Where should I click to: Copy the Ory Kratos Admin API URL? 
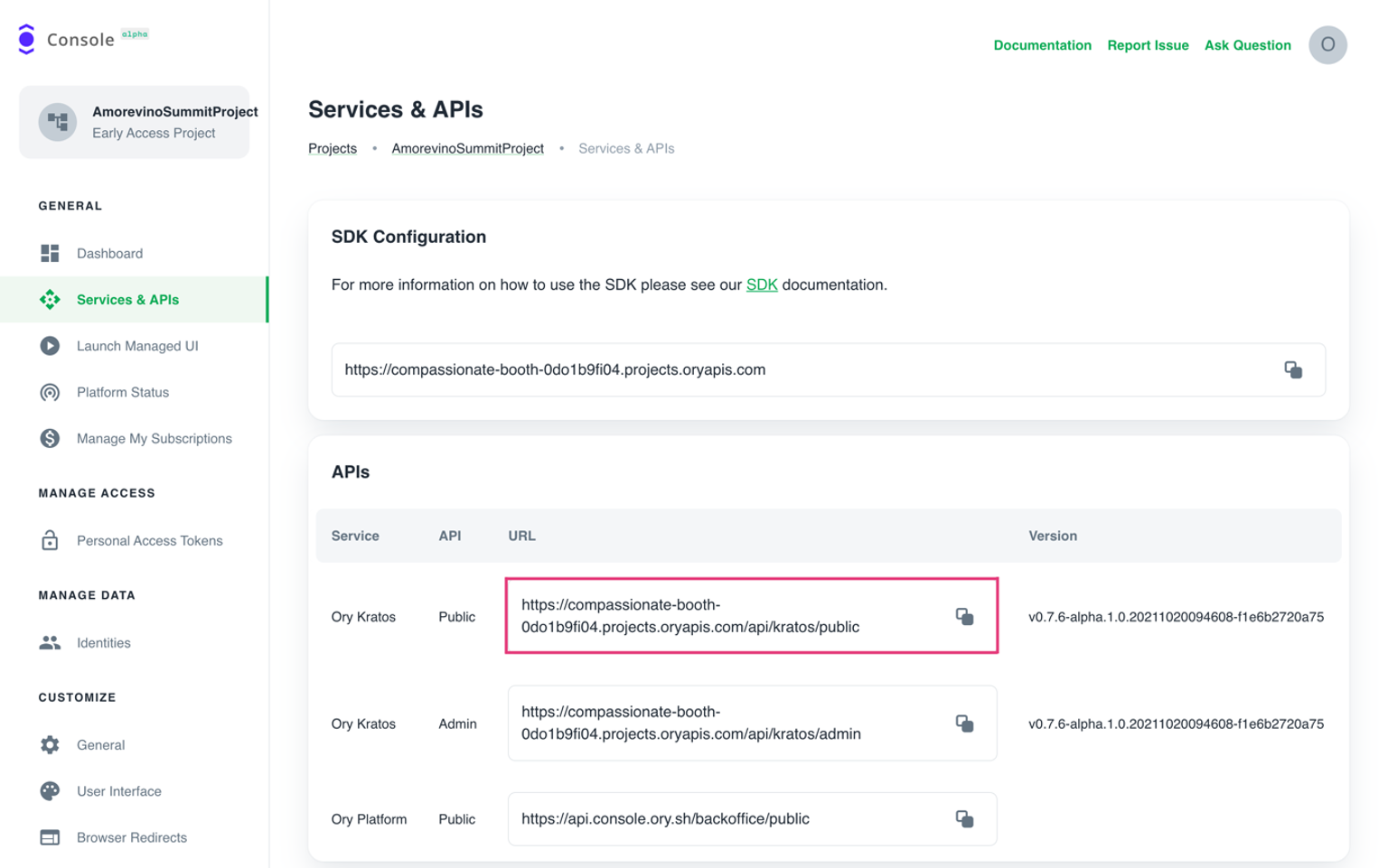pyautogui.click(x=964, y=723)
